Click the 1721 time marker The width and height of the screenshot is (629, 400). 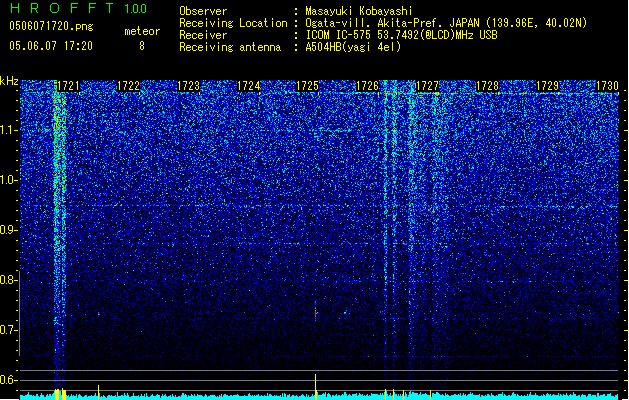[68, 86]
